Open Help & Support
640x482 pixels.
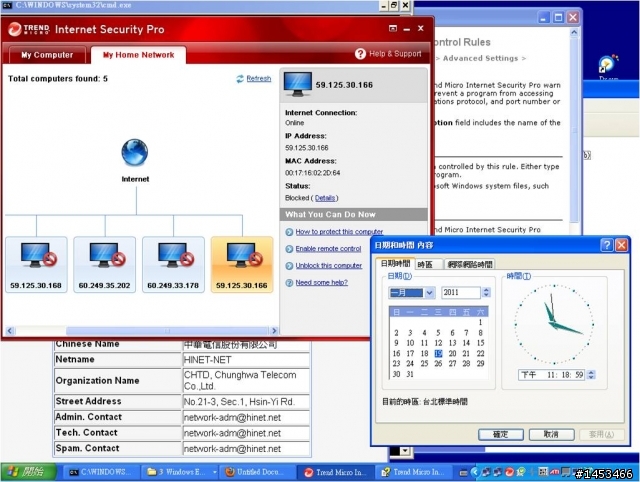pos(388,53)
